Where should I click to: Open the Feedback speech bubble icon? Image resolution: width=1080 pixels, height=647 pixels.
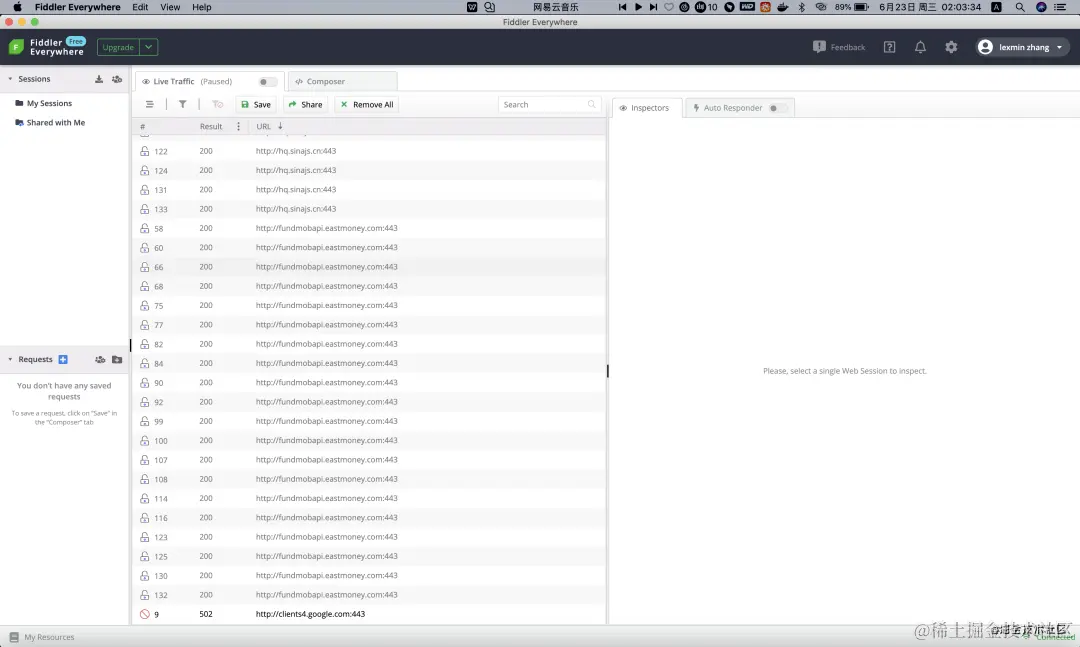819,47
